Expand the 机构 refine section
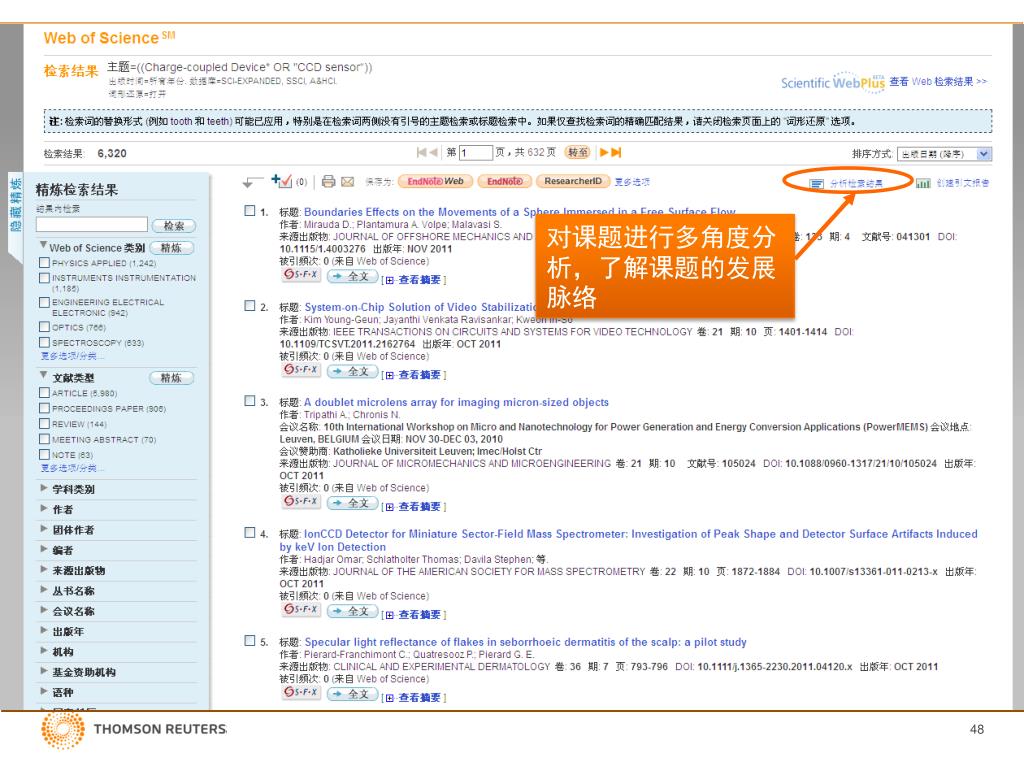 43,650
